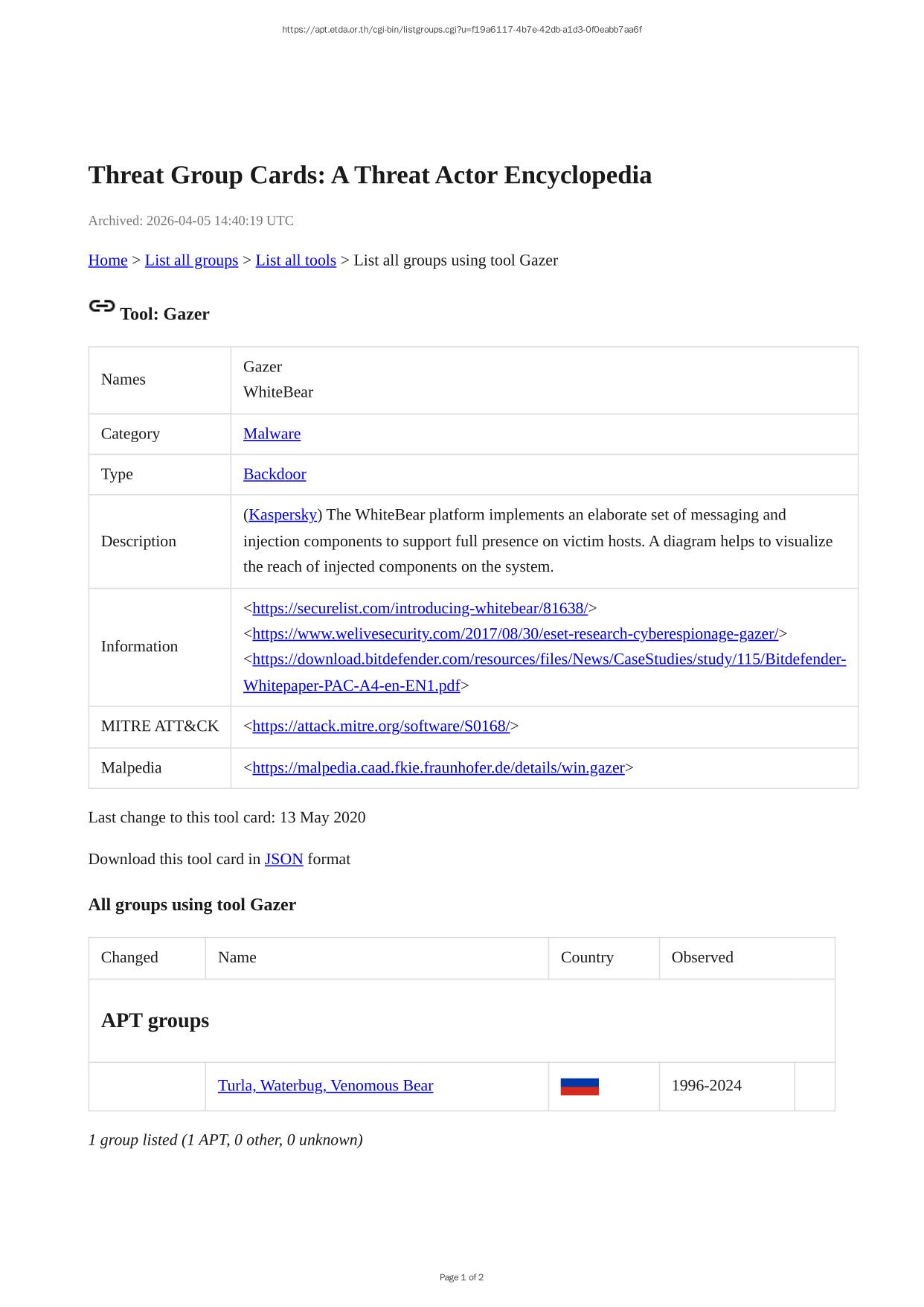Viewport: 924px width, 1307px height.
Task: Open the securelist introducing-whitebear link
Action: tap(420, 608)
